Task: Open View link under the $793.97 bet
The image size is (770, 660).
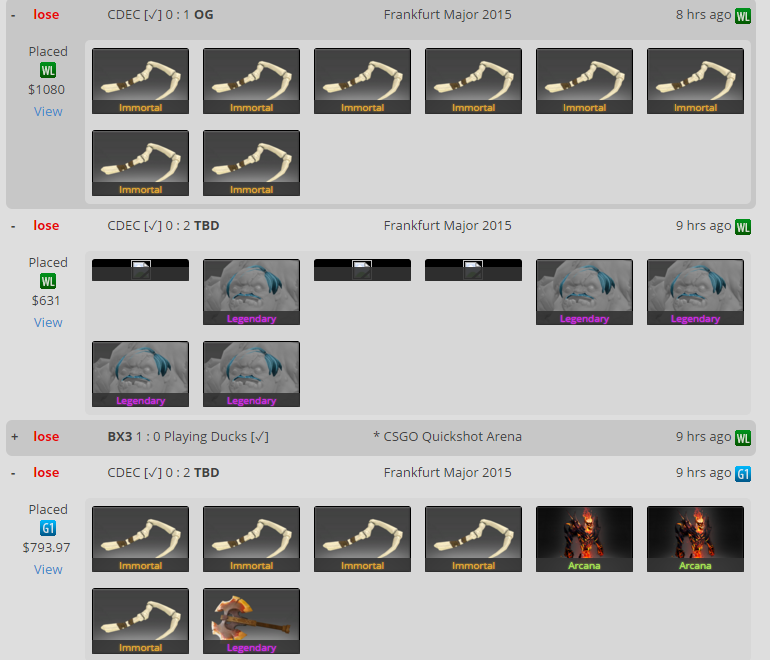Action: pos(48,570)
